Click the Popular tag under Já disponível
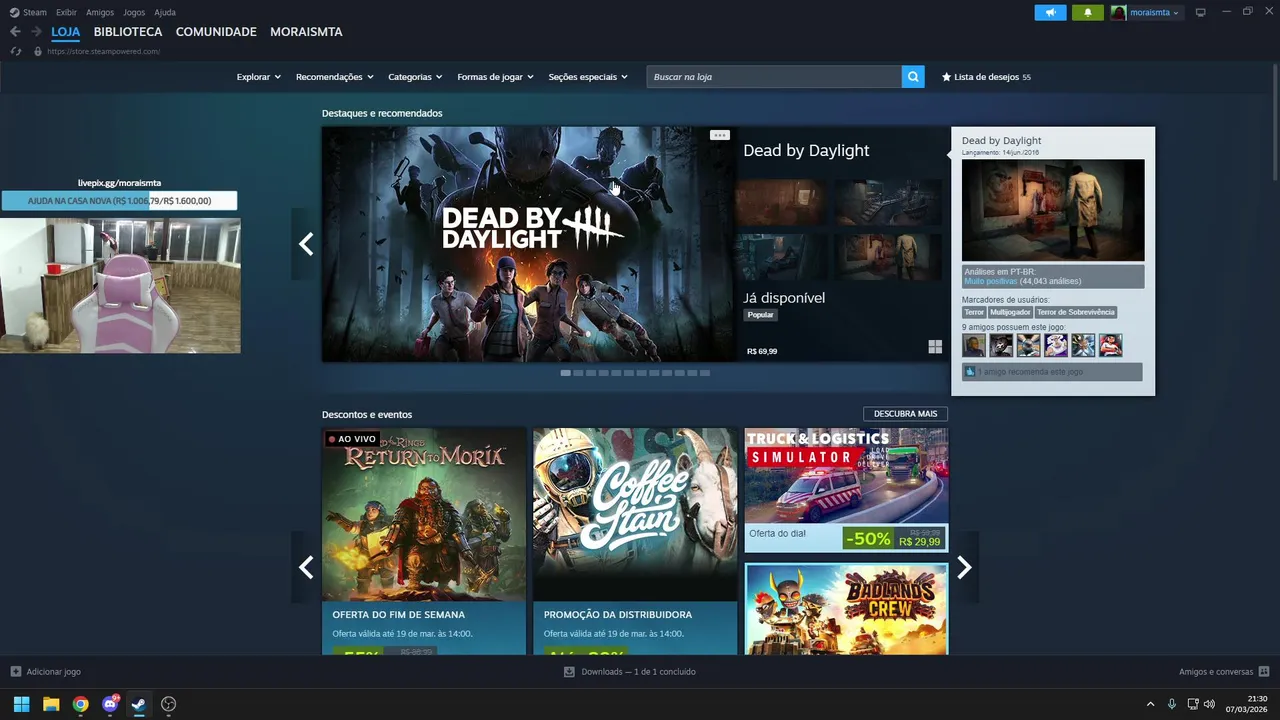Screen dimensions: 1280x720 [761, 315]
